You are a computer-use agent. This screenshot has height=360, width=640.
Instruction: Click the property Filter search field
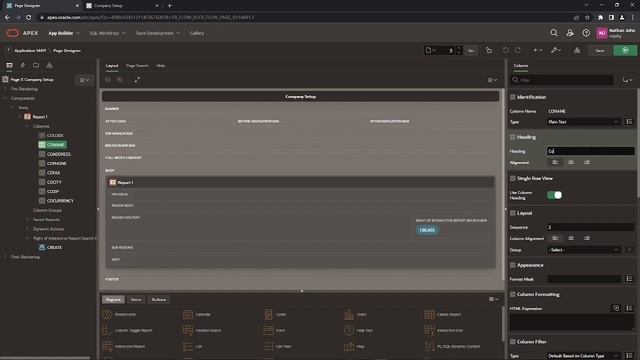point(562,80)
